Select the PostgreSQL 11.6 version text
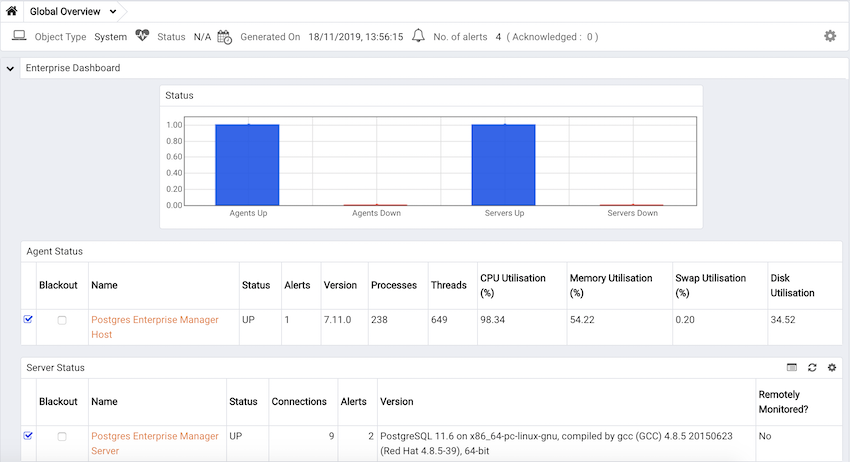The image size is (850, 462). coord(556,443)
